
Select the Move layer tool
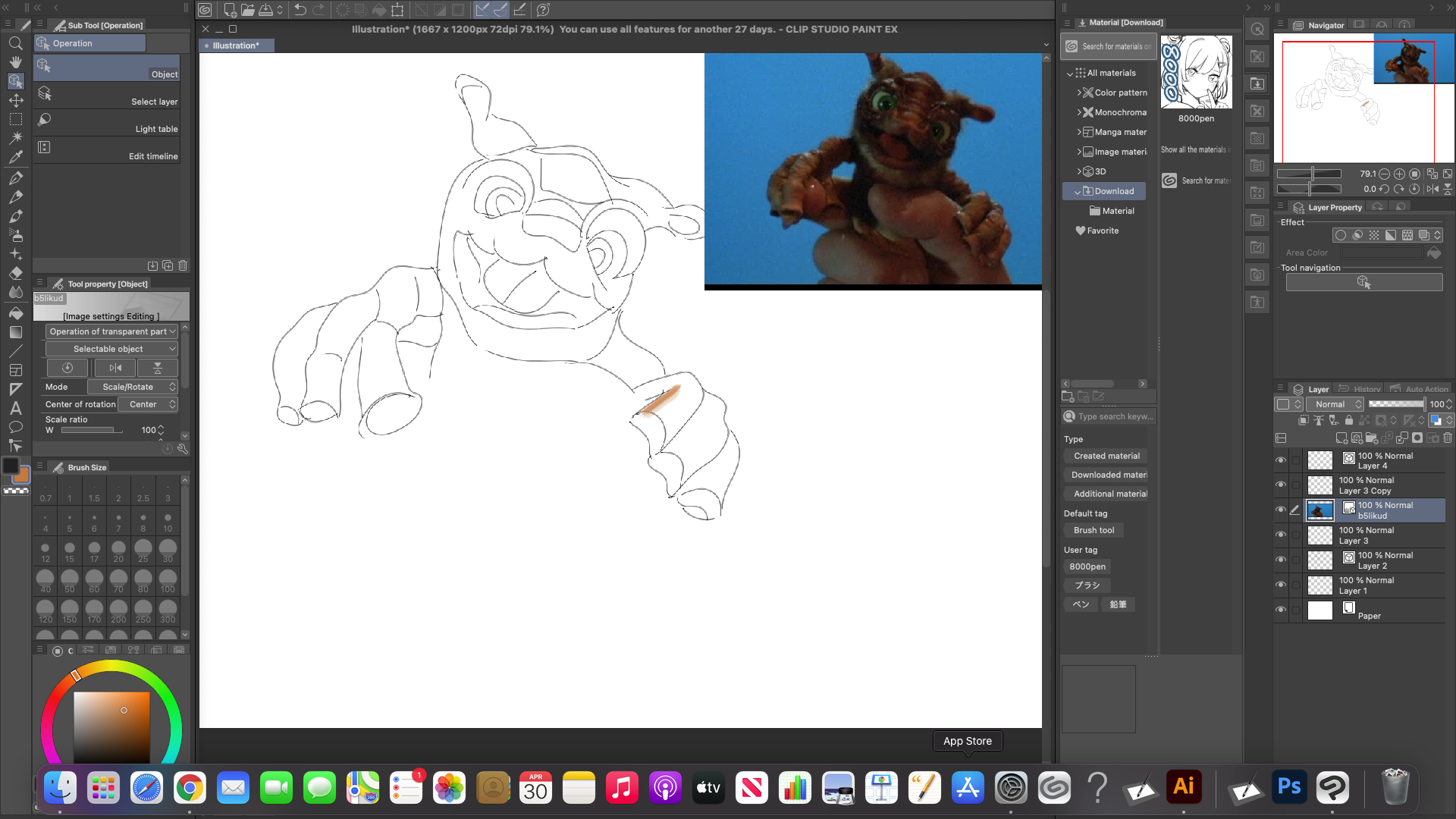15,100
